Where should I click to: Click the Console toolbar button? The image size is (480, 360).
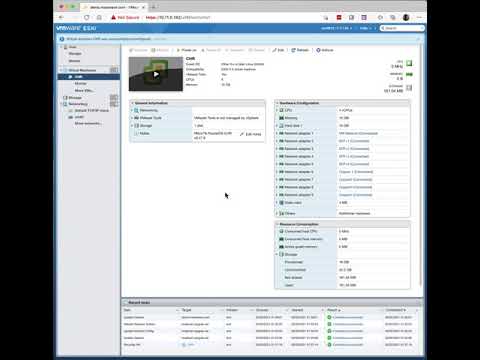pos(138,50)
